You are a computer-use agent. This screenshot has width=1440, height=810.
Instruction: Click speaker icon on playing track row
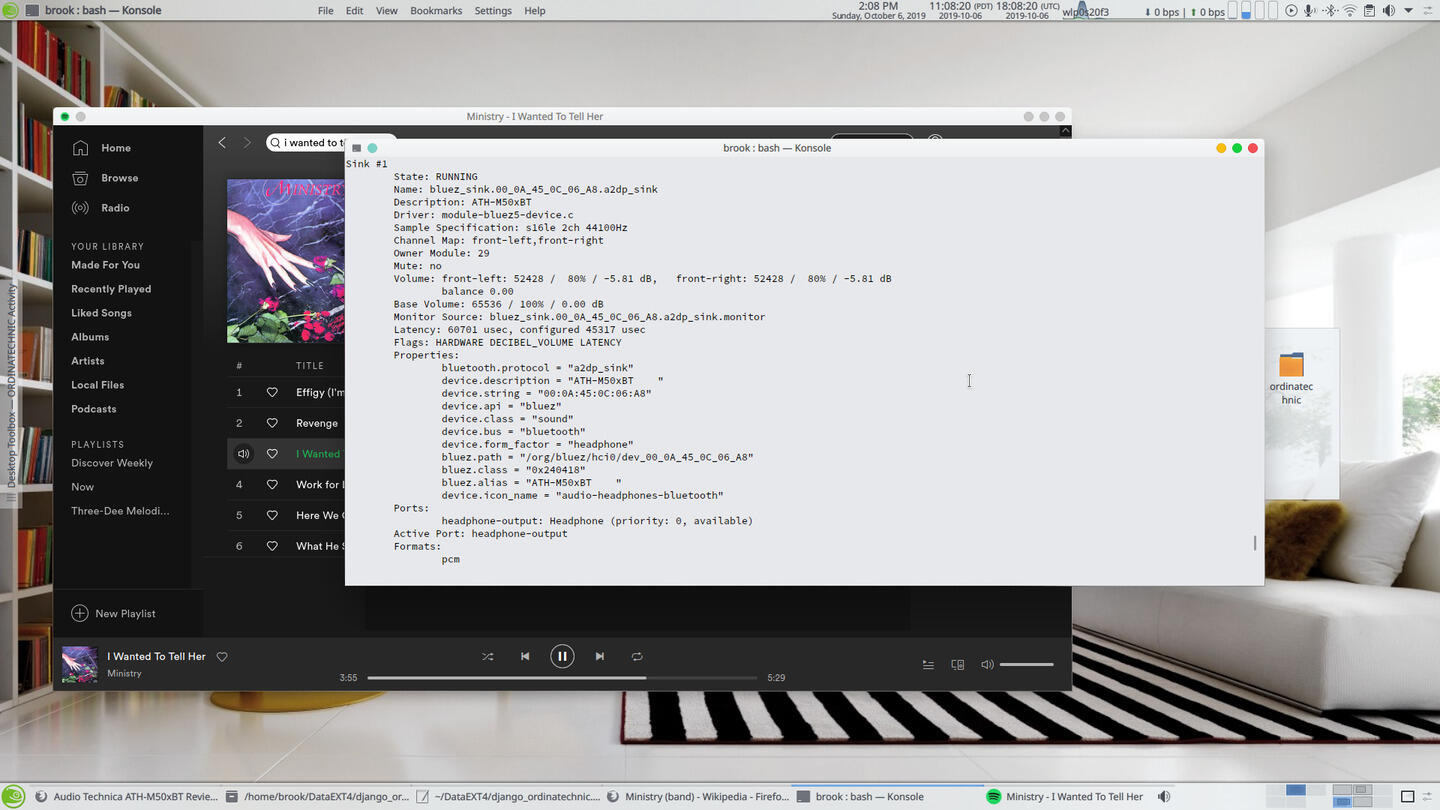pyautogui.click(x=243, y=454)
